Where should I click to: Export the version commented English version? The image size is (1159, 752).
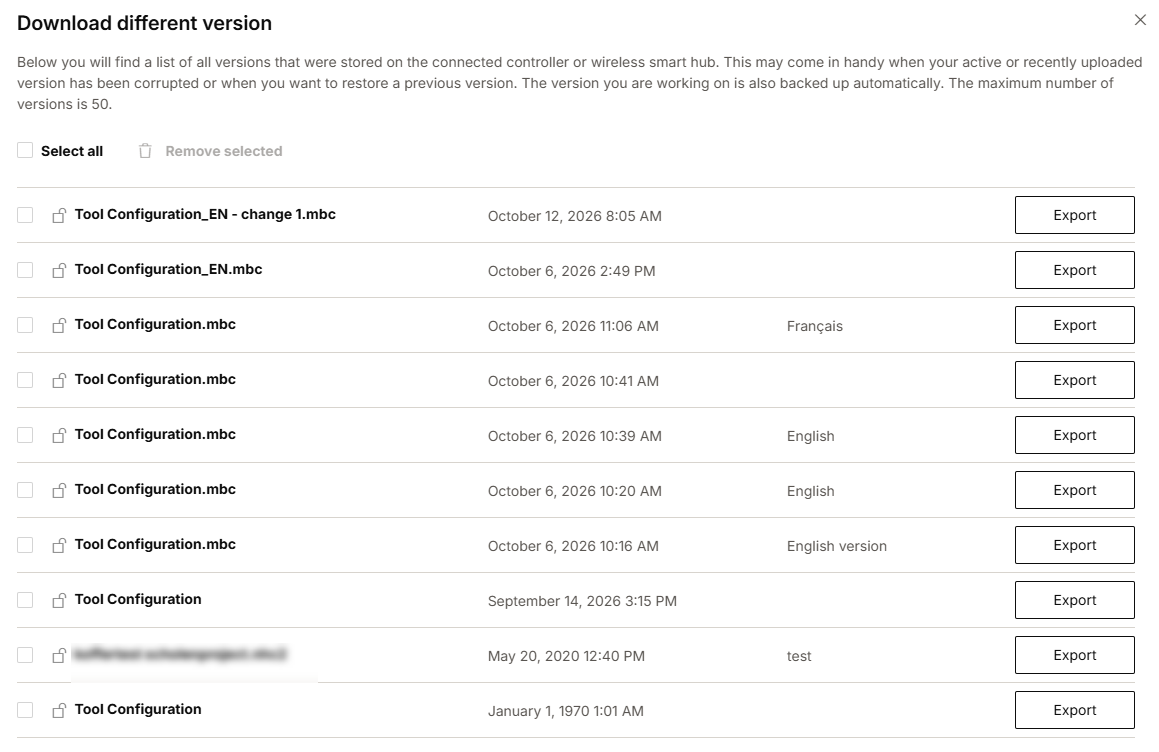1074,545
